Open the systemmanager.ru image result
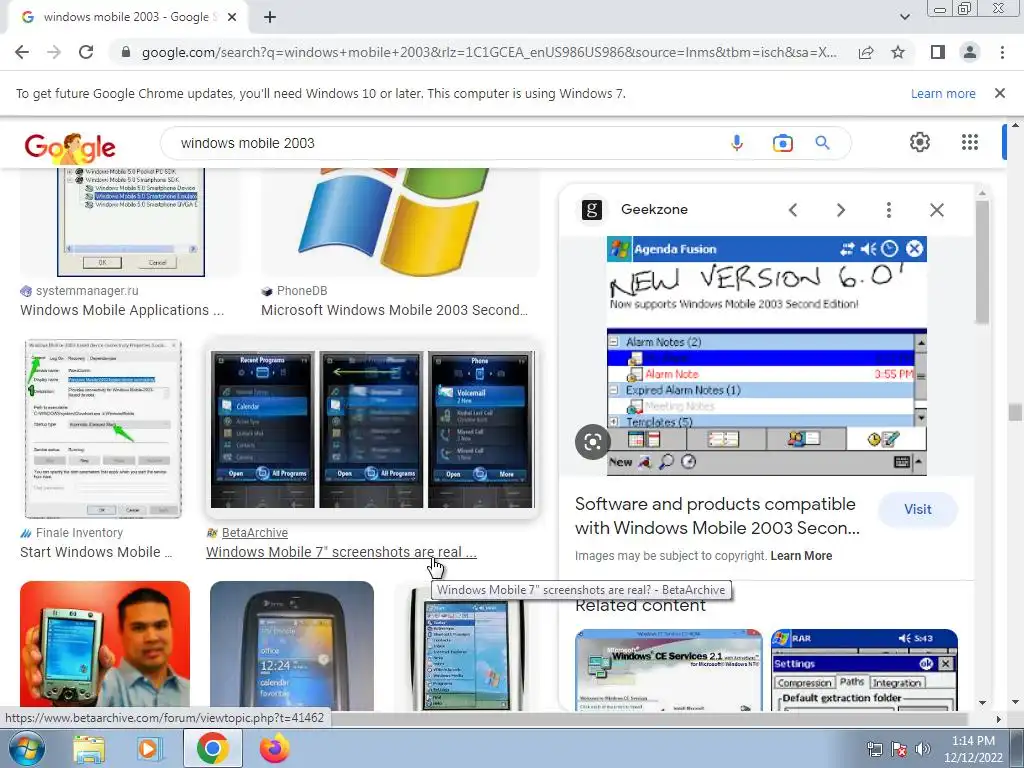1024x768 pixels. (131, 222)
